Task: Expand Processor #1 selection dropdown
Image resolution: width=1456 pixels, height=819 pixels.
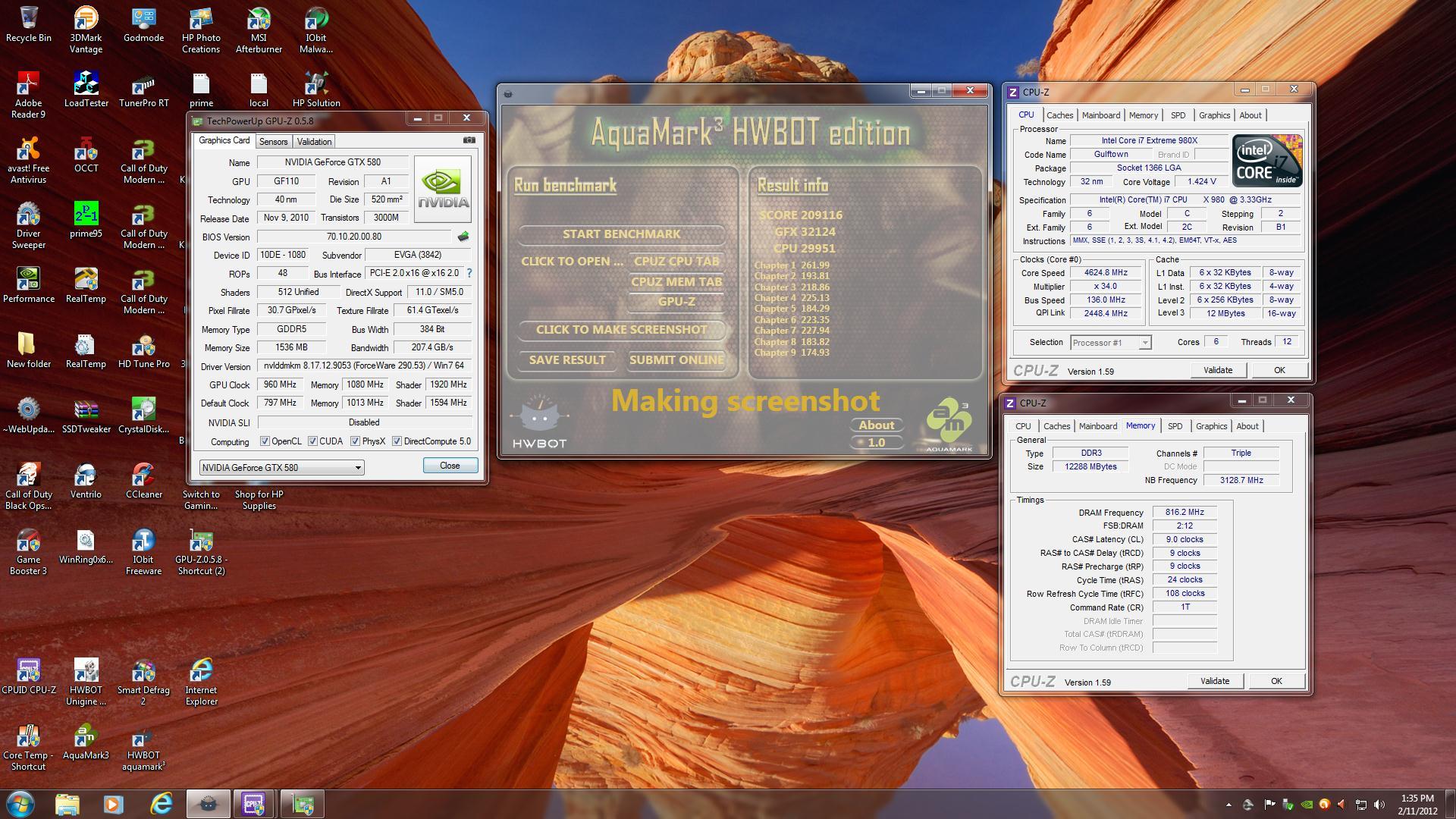Action: pyautogui.click(x=1145, y=343)
